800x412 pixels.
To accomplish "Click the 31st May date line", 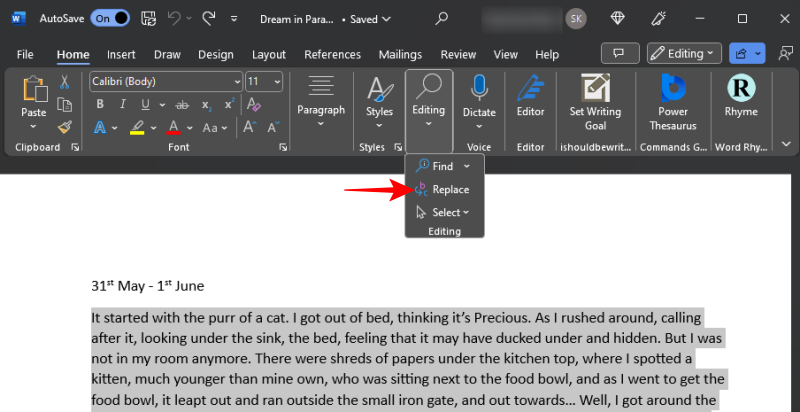I will pyautogui.click(x=147, y=286).
